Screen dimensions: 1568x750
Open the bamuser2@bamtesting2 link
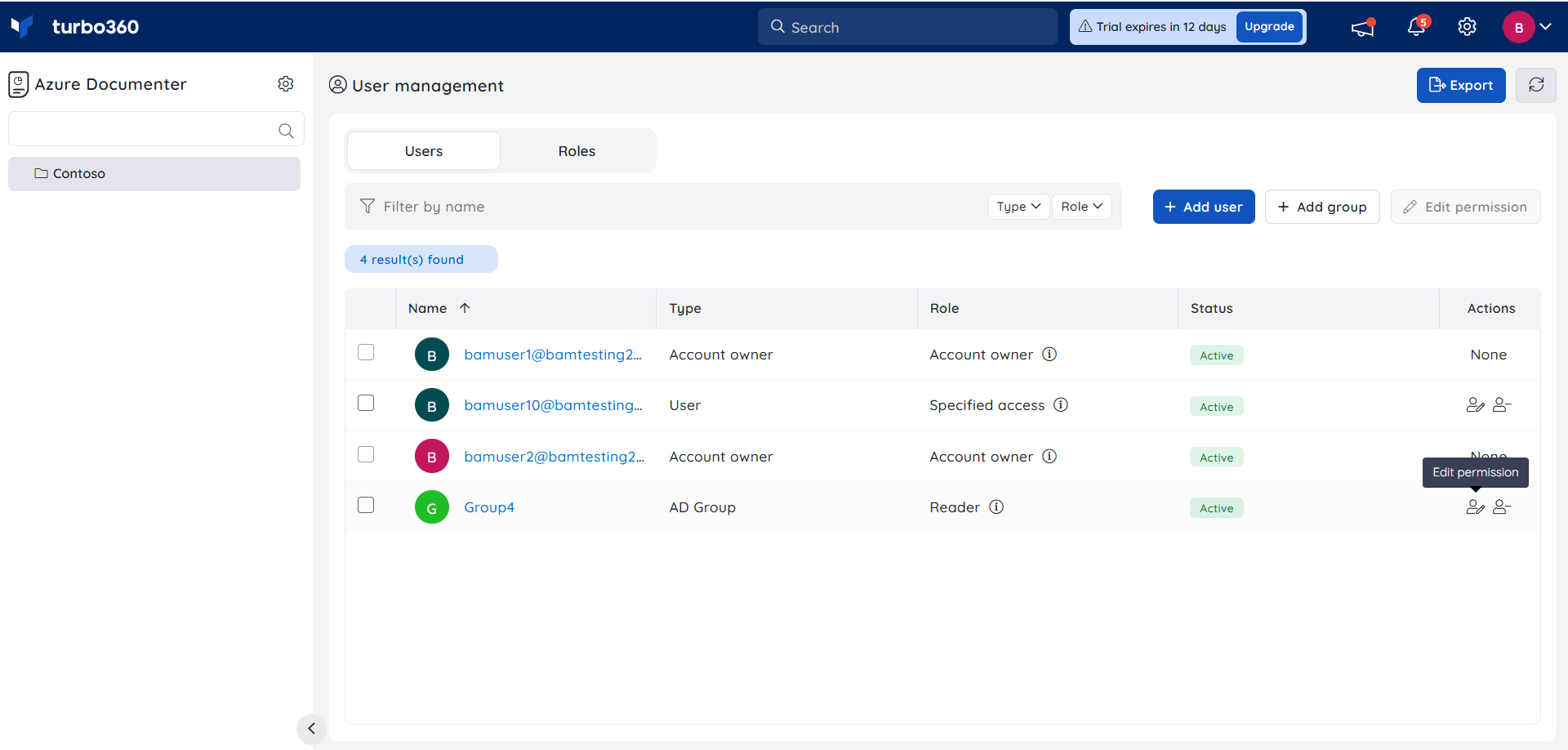coord(554,457)
